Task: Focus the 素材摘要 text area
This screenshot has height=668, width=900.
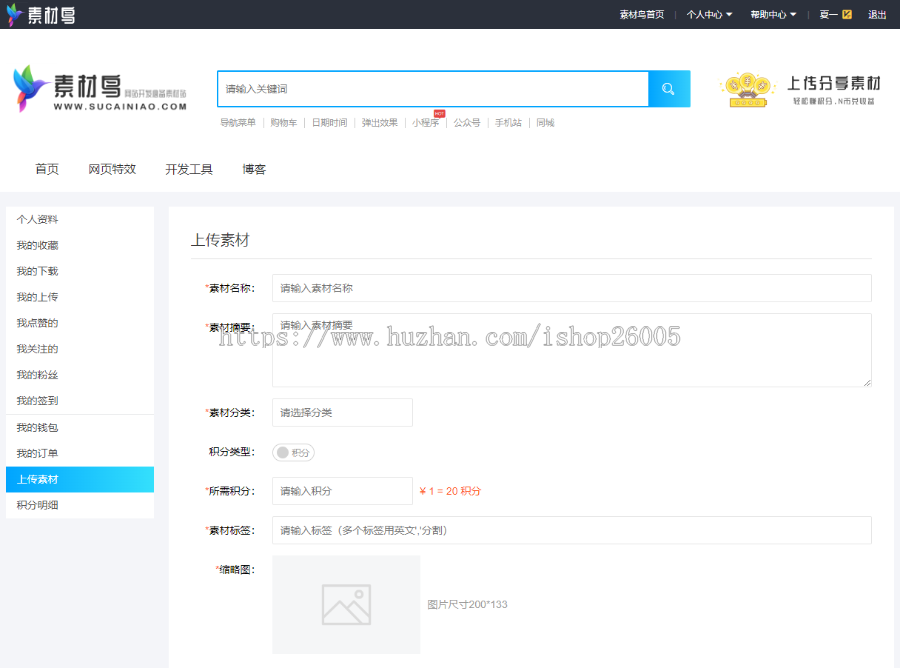Action: [571, 350]
